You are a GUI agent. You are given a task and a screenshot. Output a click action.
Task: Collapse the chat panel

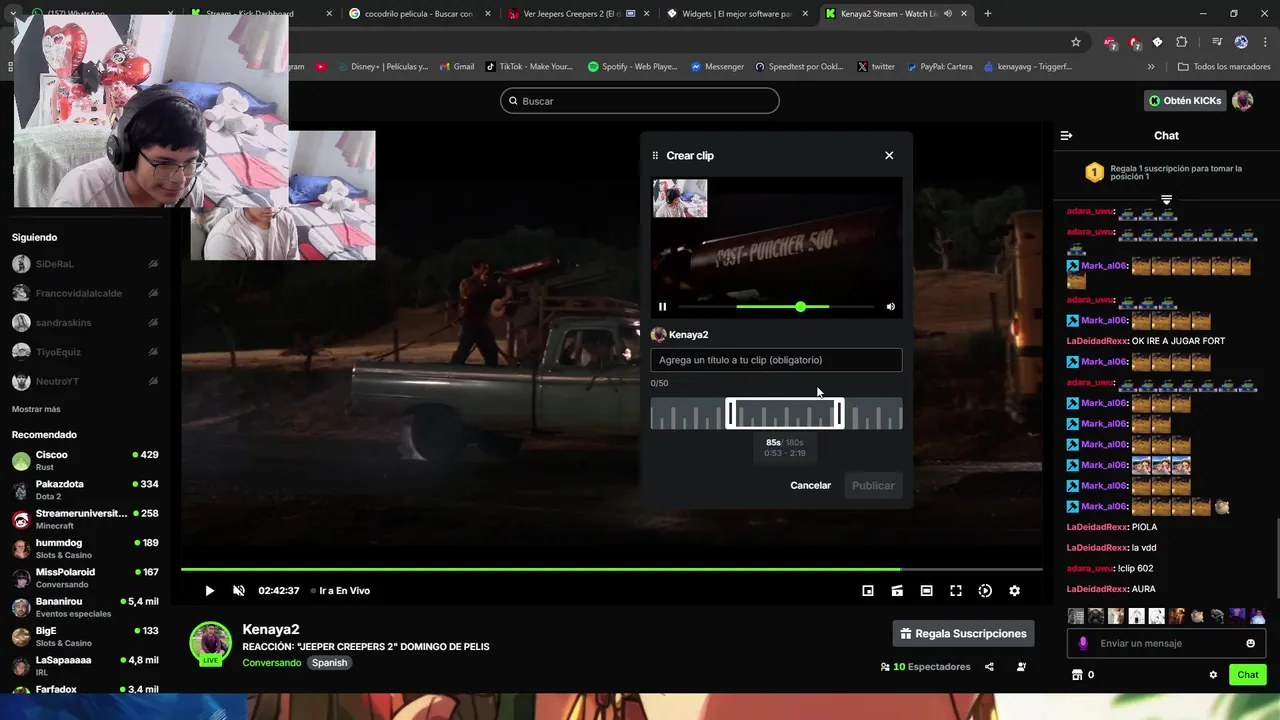1066,136
